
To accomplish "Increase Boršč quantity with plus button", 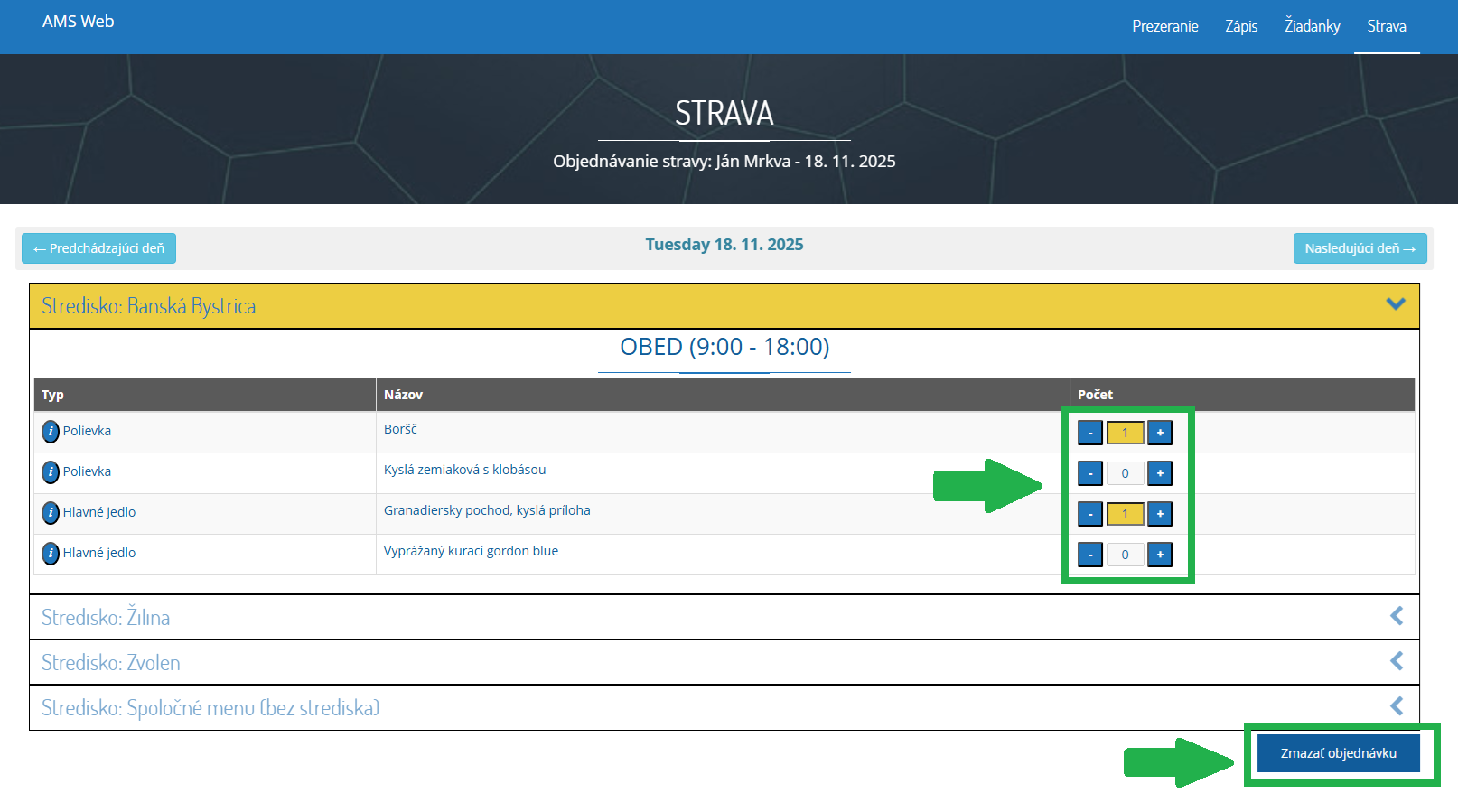I will (1160, 433).
